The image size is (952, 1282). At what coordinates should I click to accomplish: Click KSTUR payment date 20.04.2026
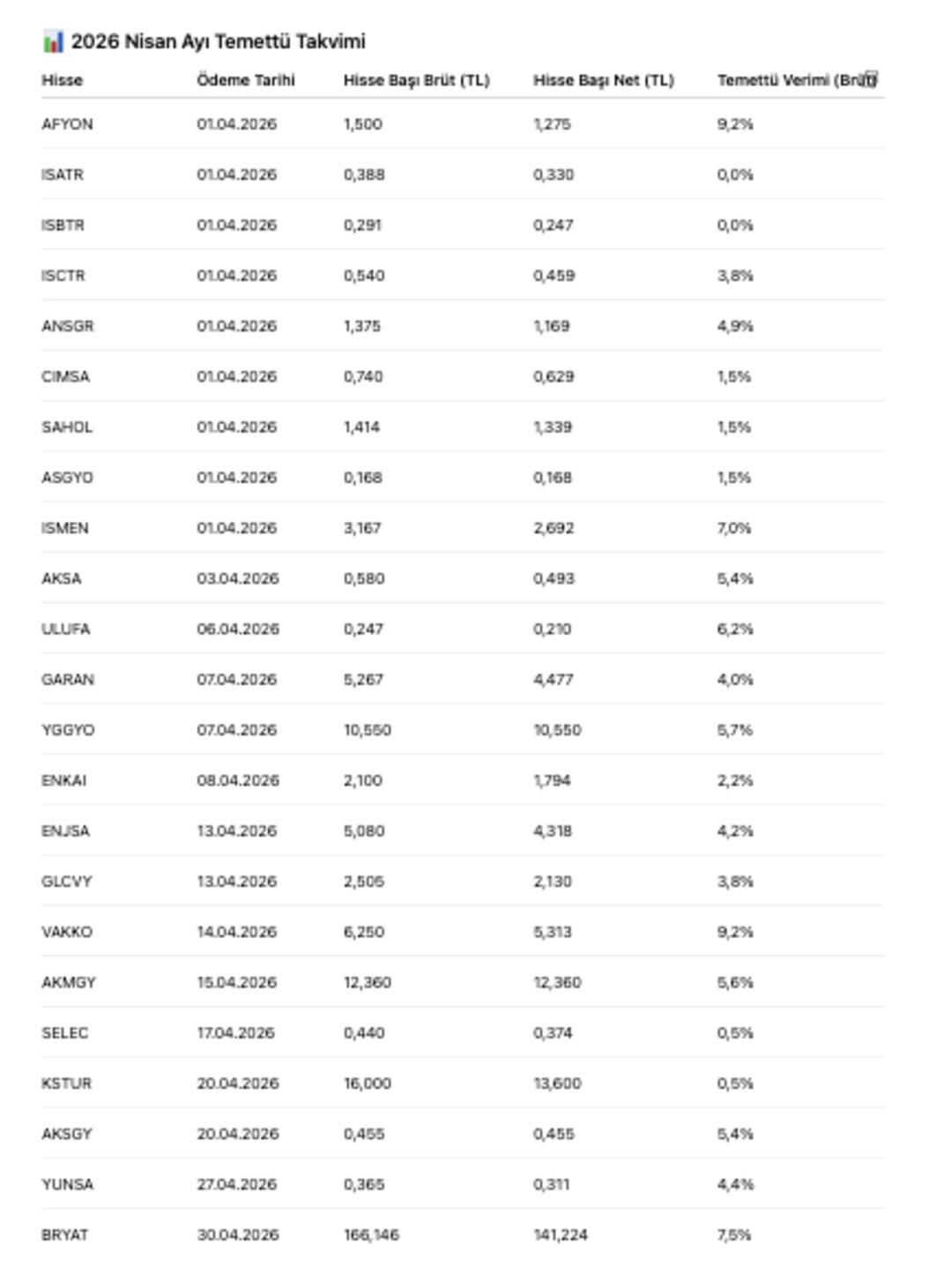238,1084
